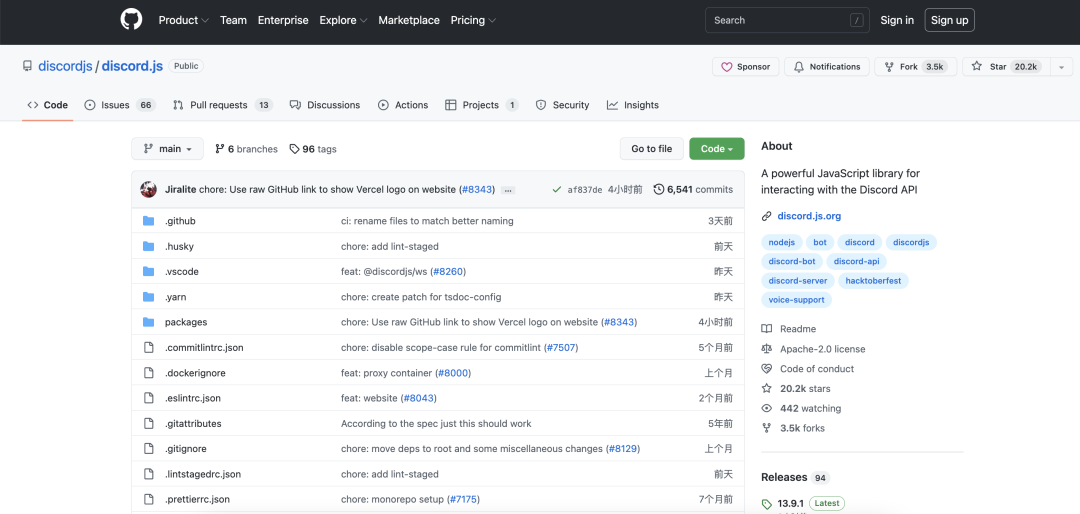The image size is (1080, 514).
Task: Expand the green Code dropdown button
Action: click(x=717, y=149)
